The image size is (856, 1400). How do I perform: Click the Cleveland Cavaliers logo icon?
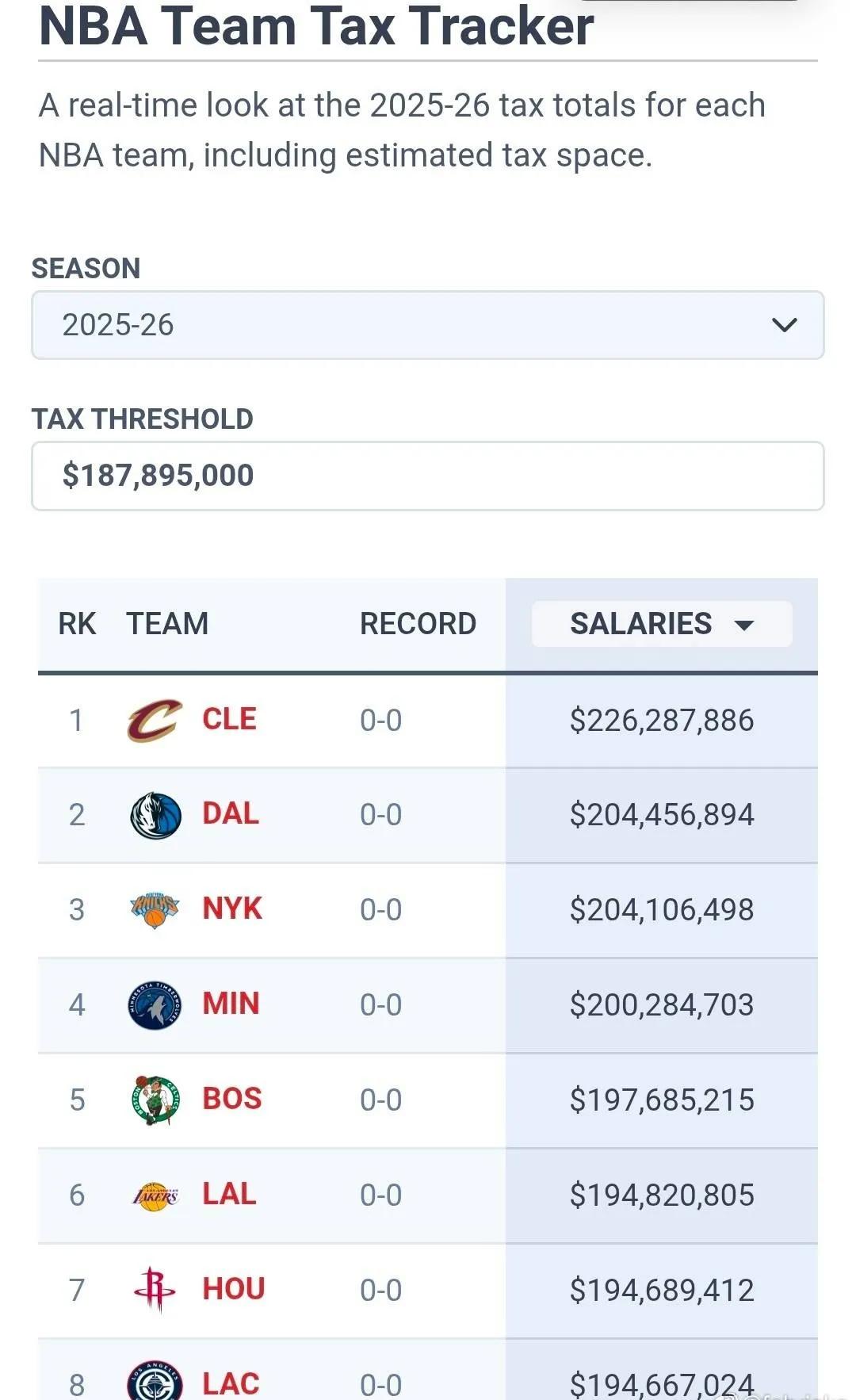[155, 720]
